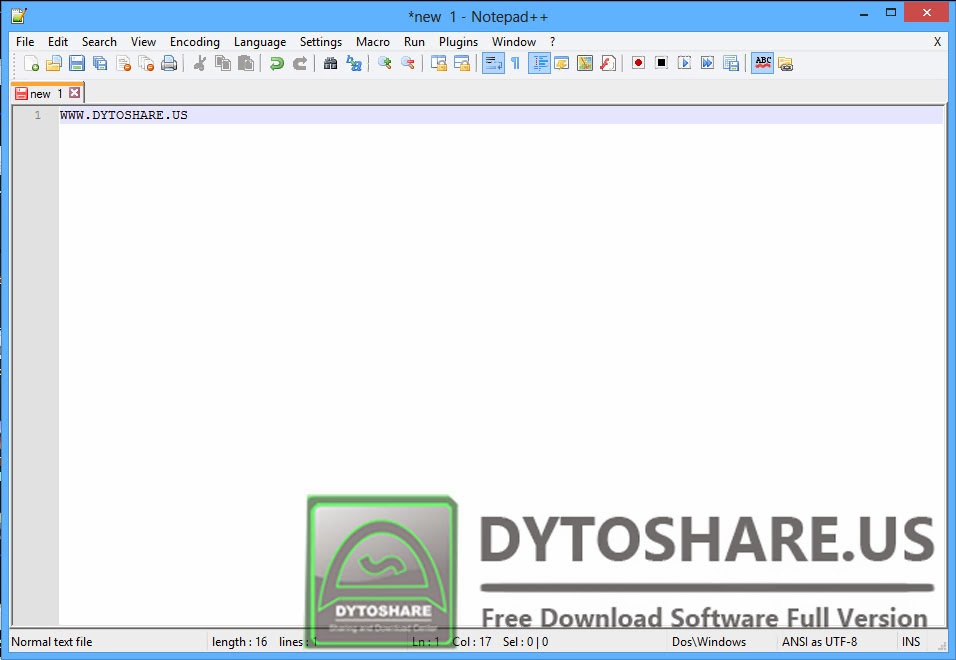956x660 pixels.
Task: Toggle ABC spell check button
Action: tap(763, 63)
